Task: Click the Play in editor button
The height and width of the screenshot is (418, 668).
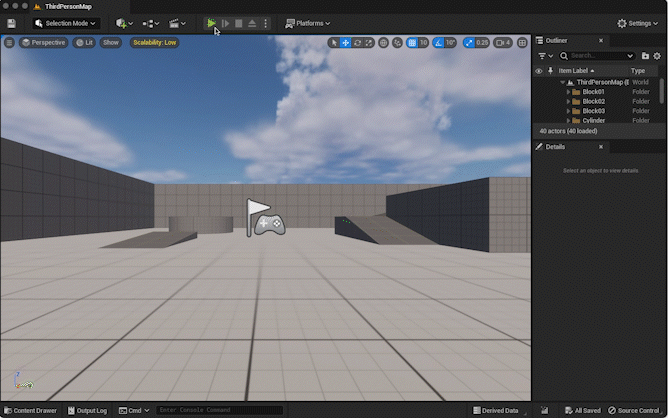Action: click(x=211, y=23)
